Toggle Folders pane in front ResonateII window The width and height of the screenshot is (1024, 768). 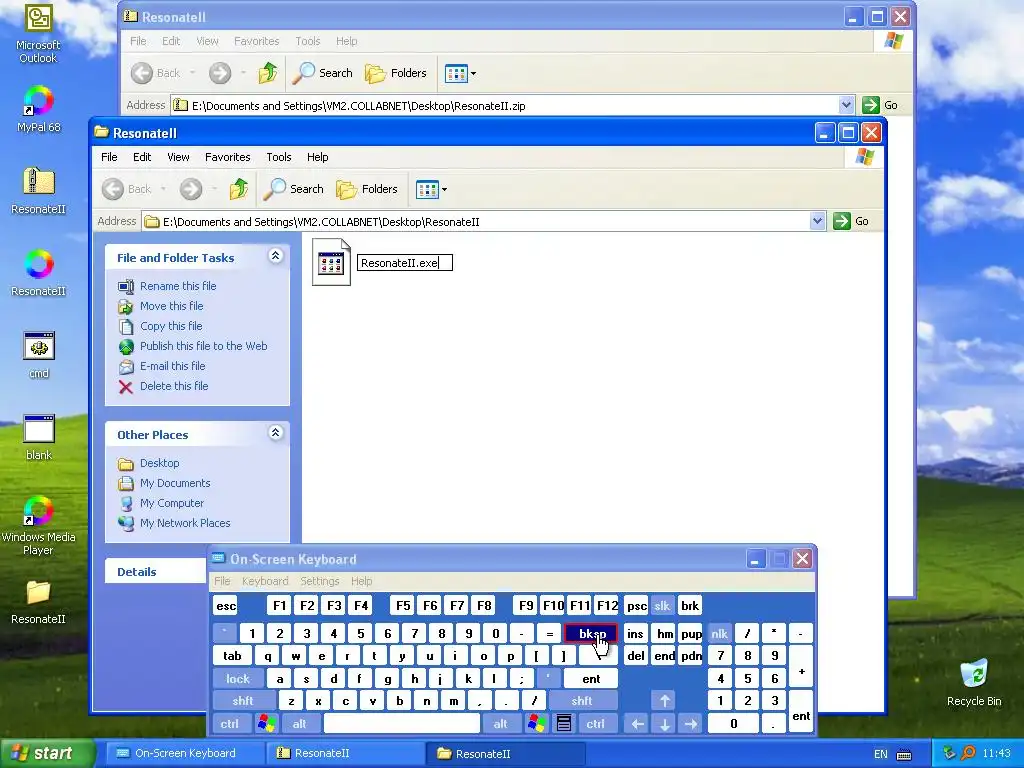tap(367, 189)
